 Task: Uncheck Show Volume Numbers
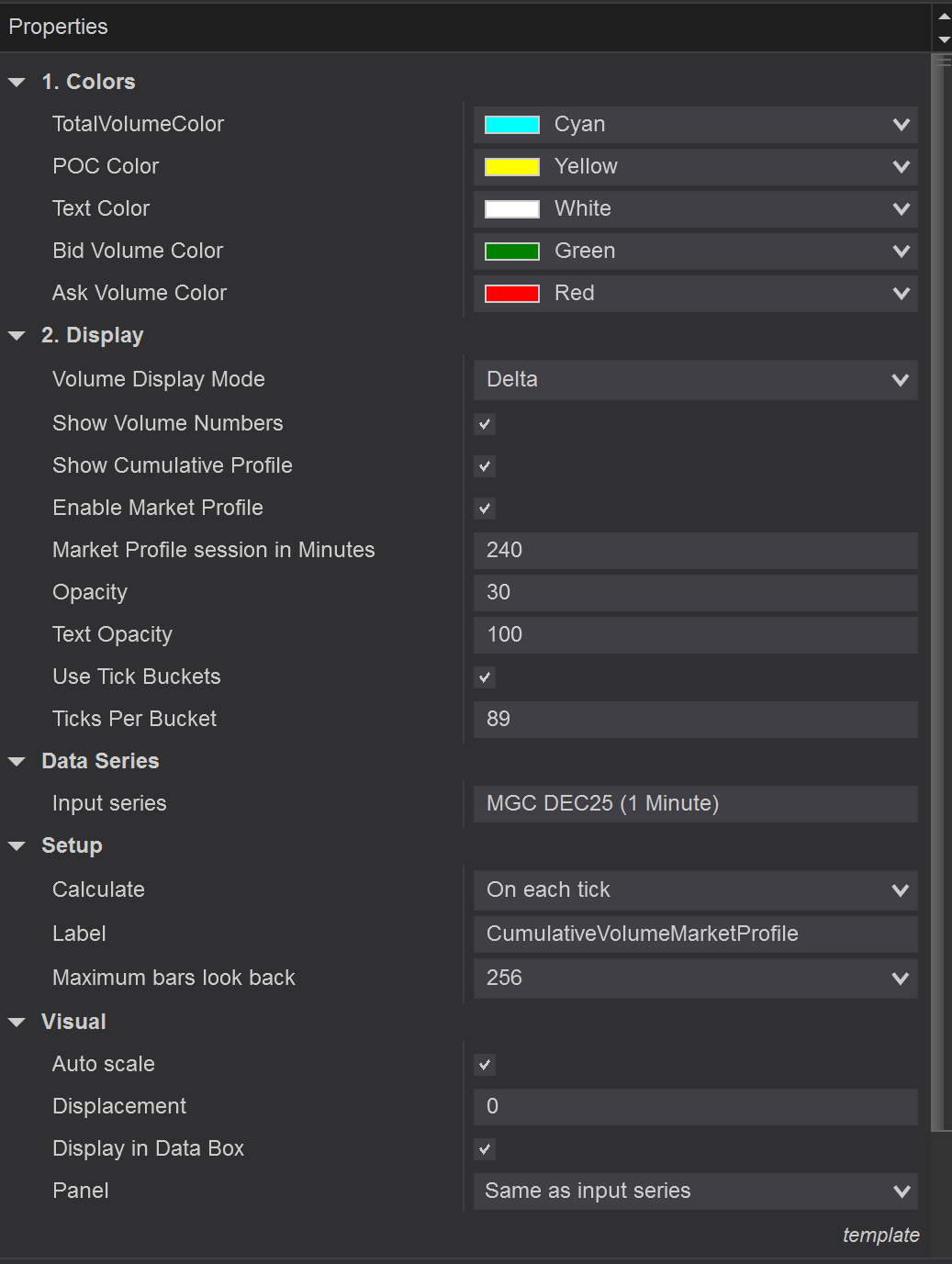[485, 424]
